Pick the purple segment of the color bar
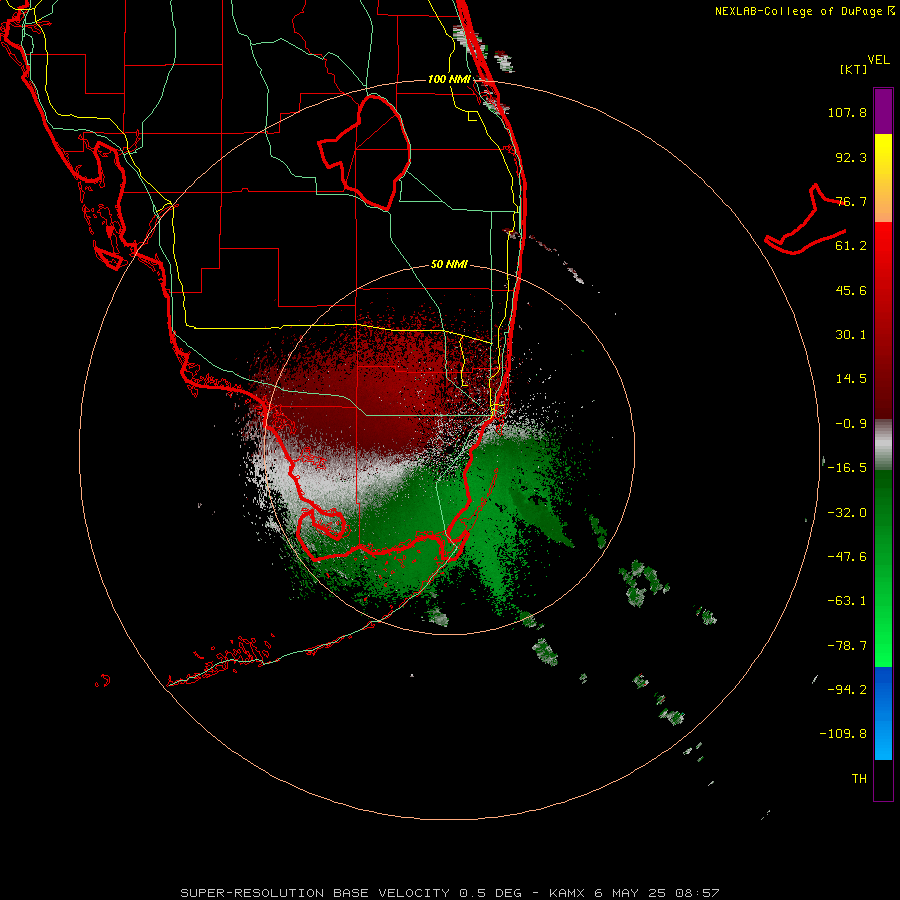Image resolution: width=900 pixels, height=900 pixels. [x=883, y=111]
